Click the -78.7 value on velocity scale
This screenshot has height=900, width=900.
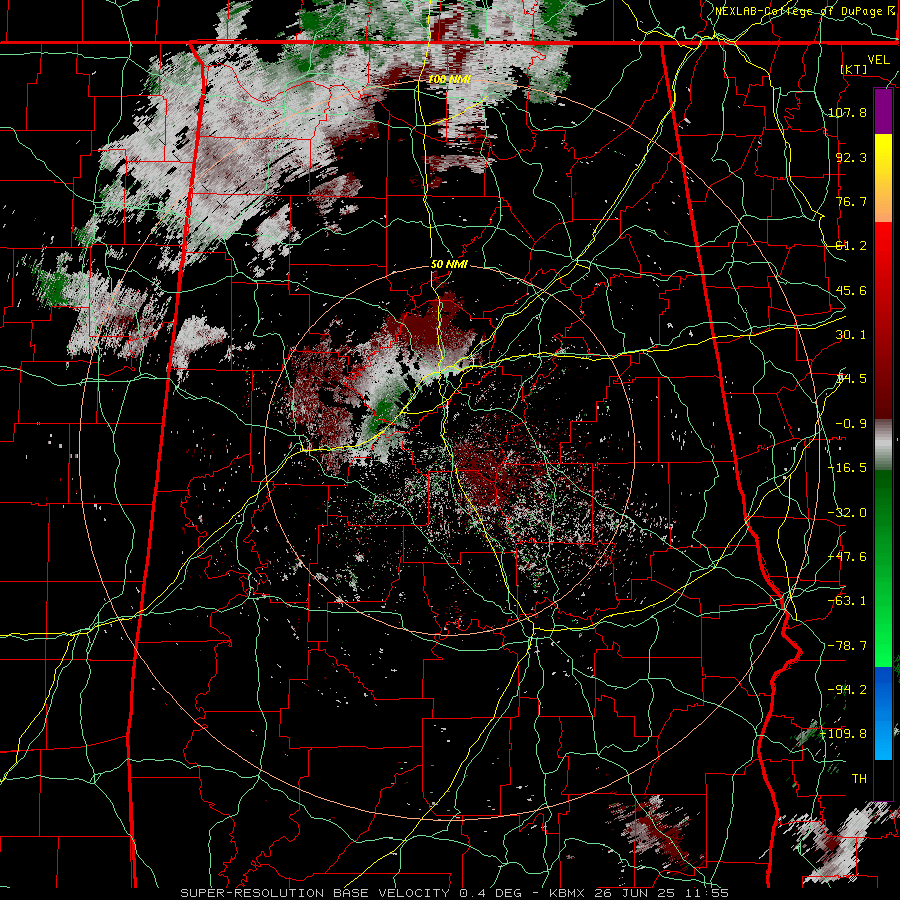[x=847, y=646]
